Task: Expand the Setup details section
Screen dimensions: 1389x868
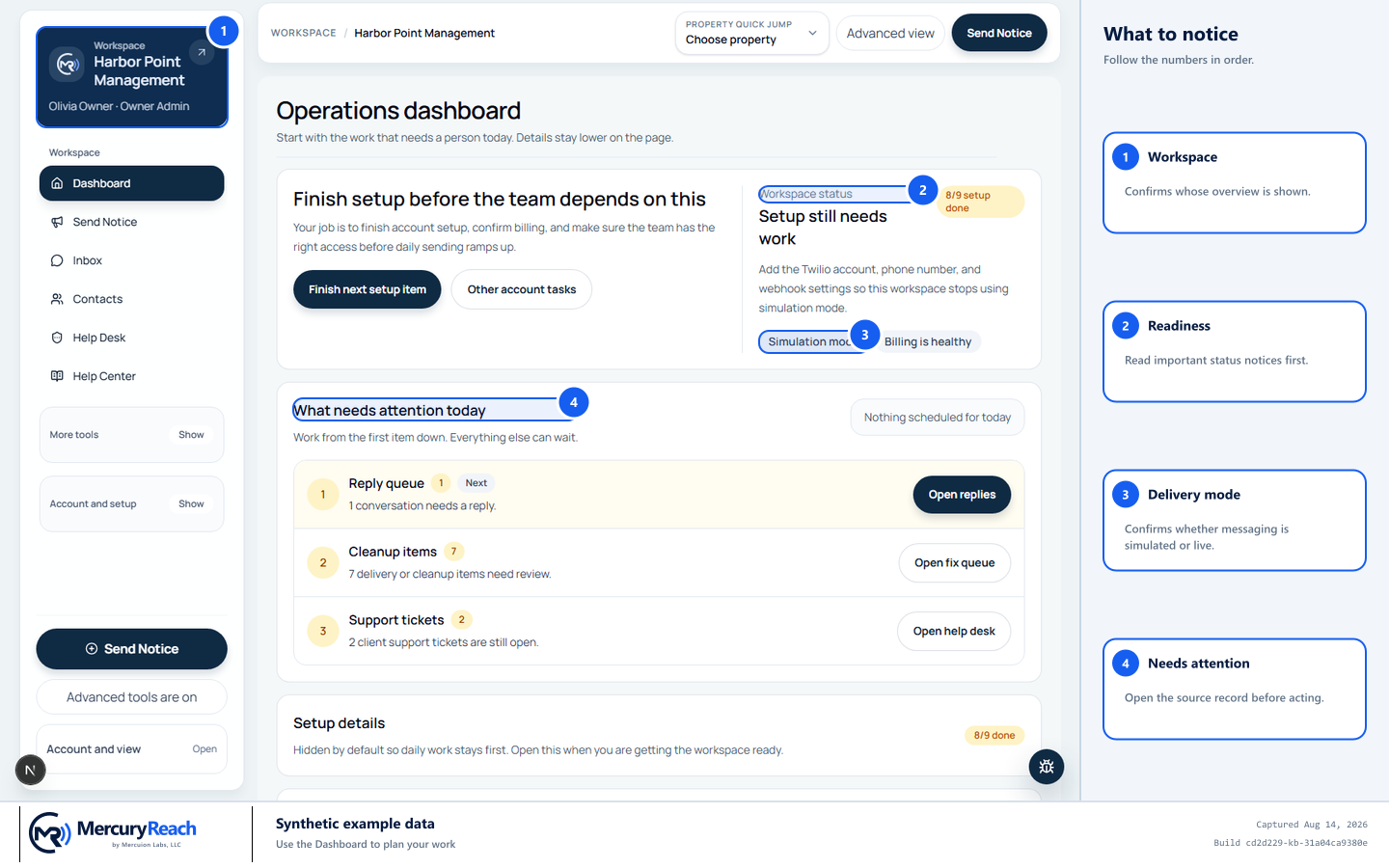Action: (659, 736)
